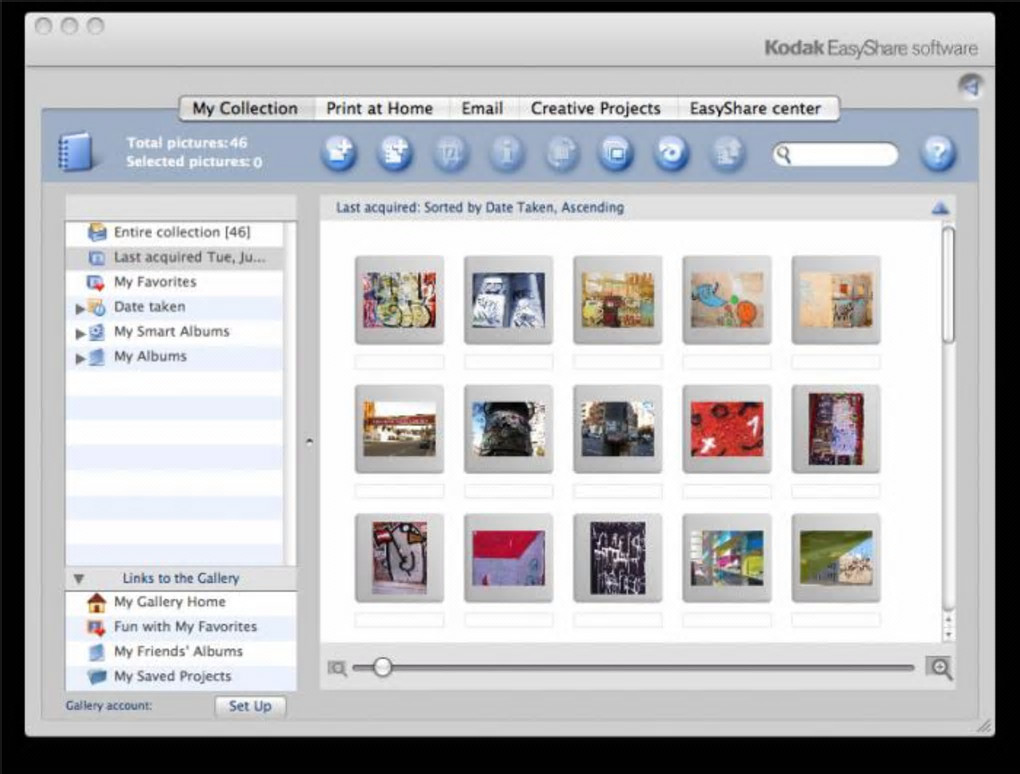Click the My Favorites heart icon

coord(96,283)
